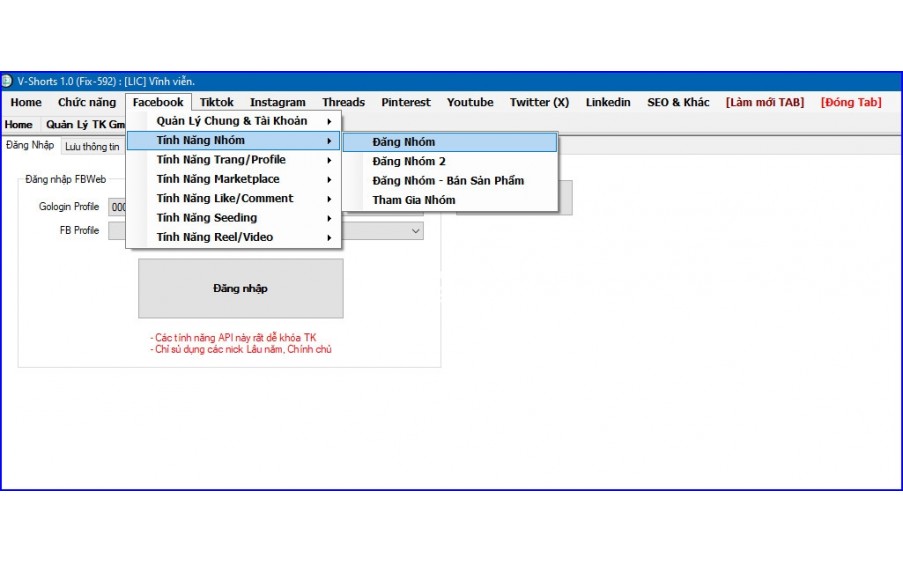Expand Tính Năng Marketplace submenu
Image resolution: width=903 pixels, height=563 pixels.
234,179
